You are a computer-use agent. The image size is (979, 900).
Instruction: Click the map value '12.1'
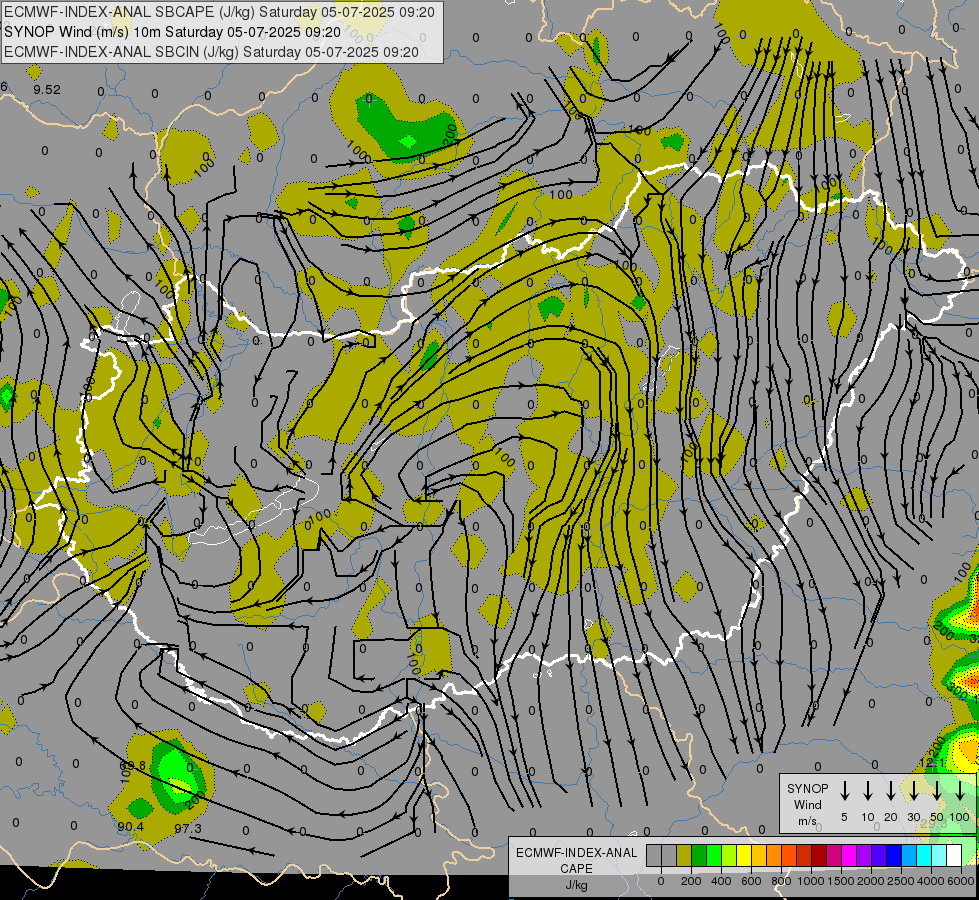point(932,763)
